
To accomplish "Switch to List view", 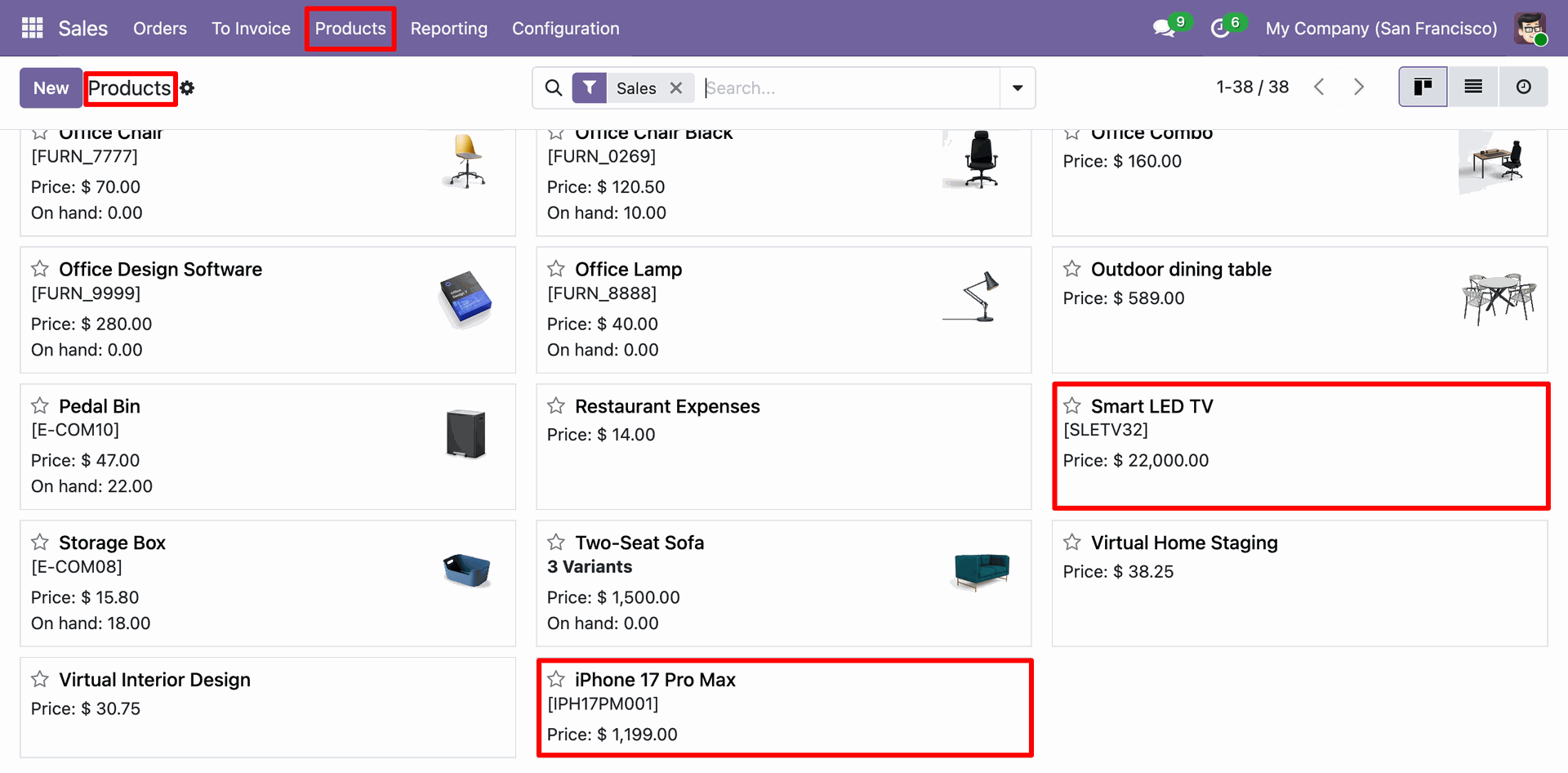I will [1473, 87].
